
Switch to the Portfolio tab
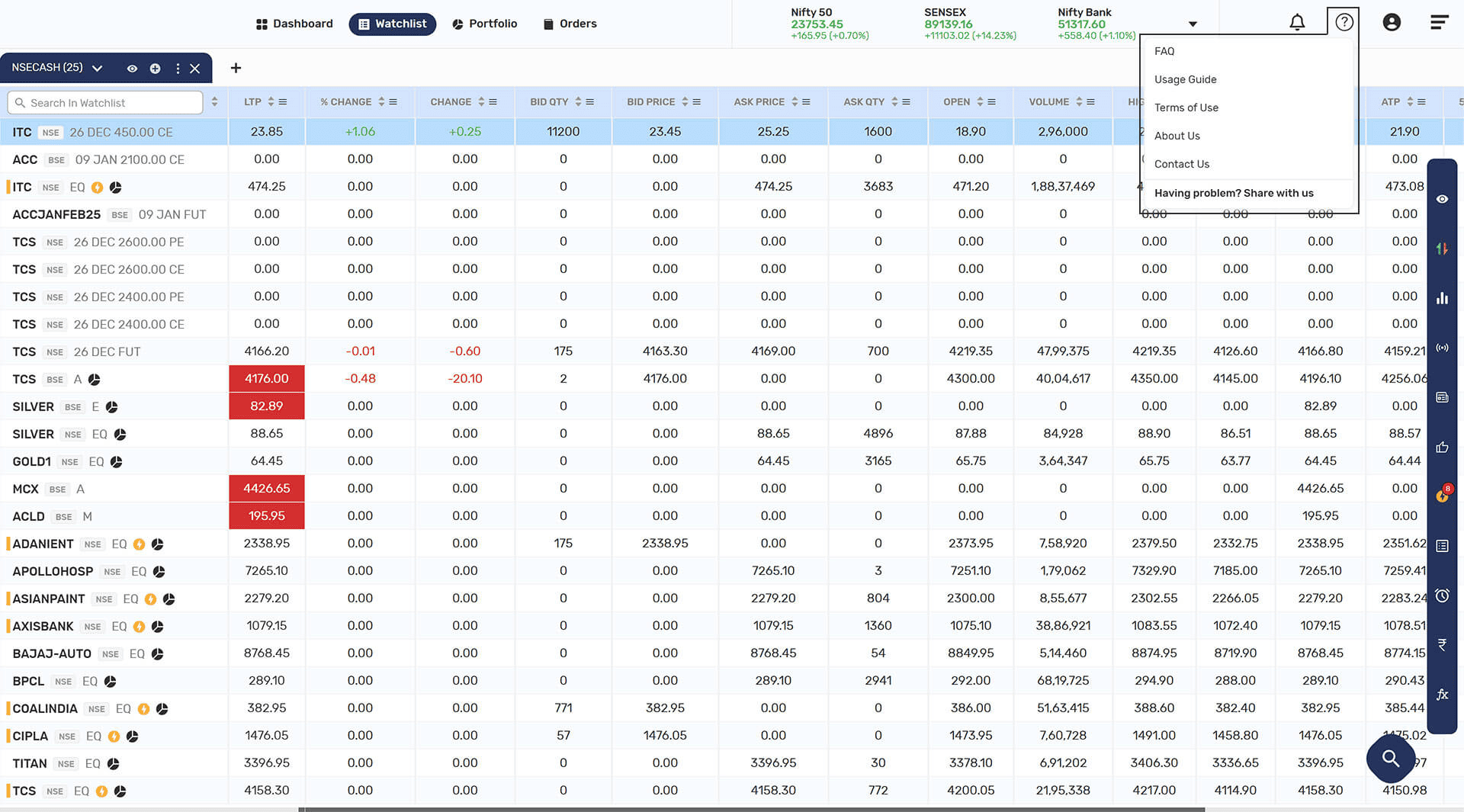click(485, 24)
